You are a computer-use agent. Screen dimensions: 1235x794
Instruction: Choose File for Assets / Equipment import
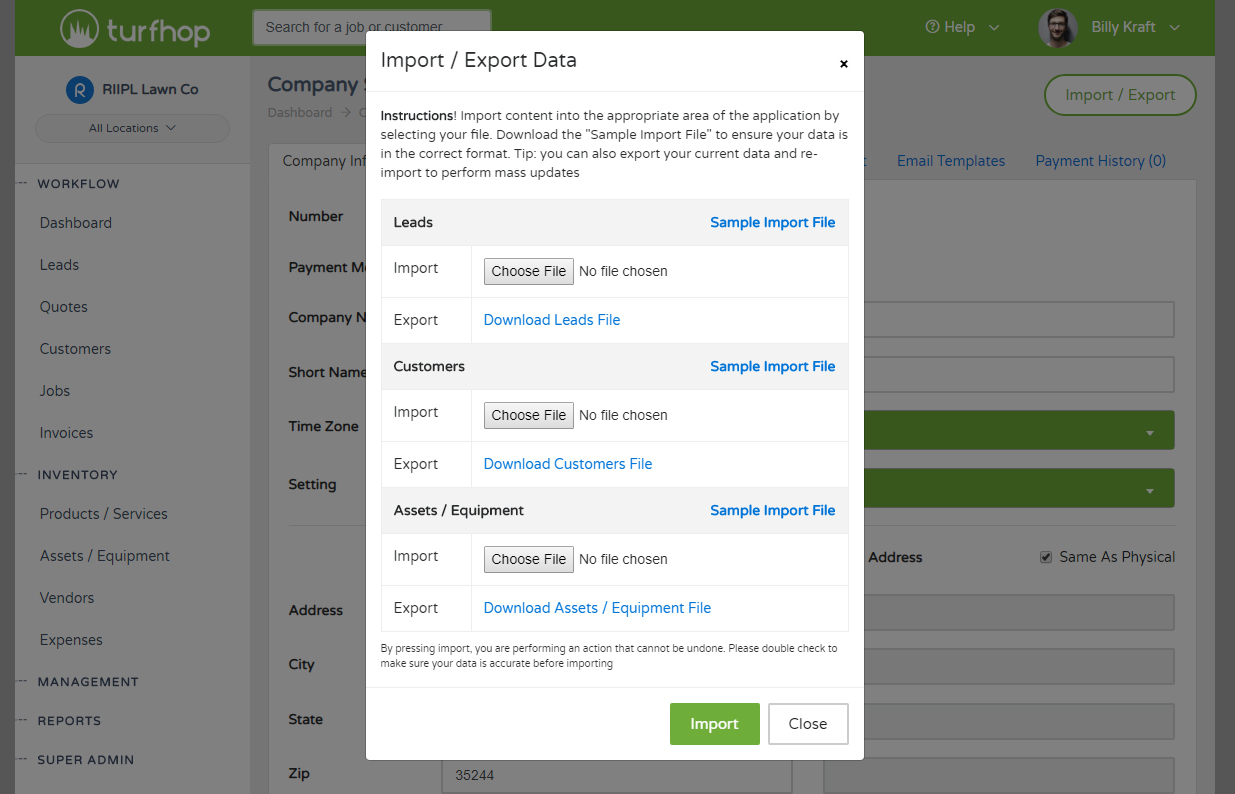(x=528, y=559)
